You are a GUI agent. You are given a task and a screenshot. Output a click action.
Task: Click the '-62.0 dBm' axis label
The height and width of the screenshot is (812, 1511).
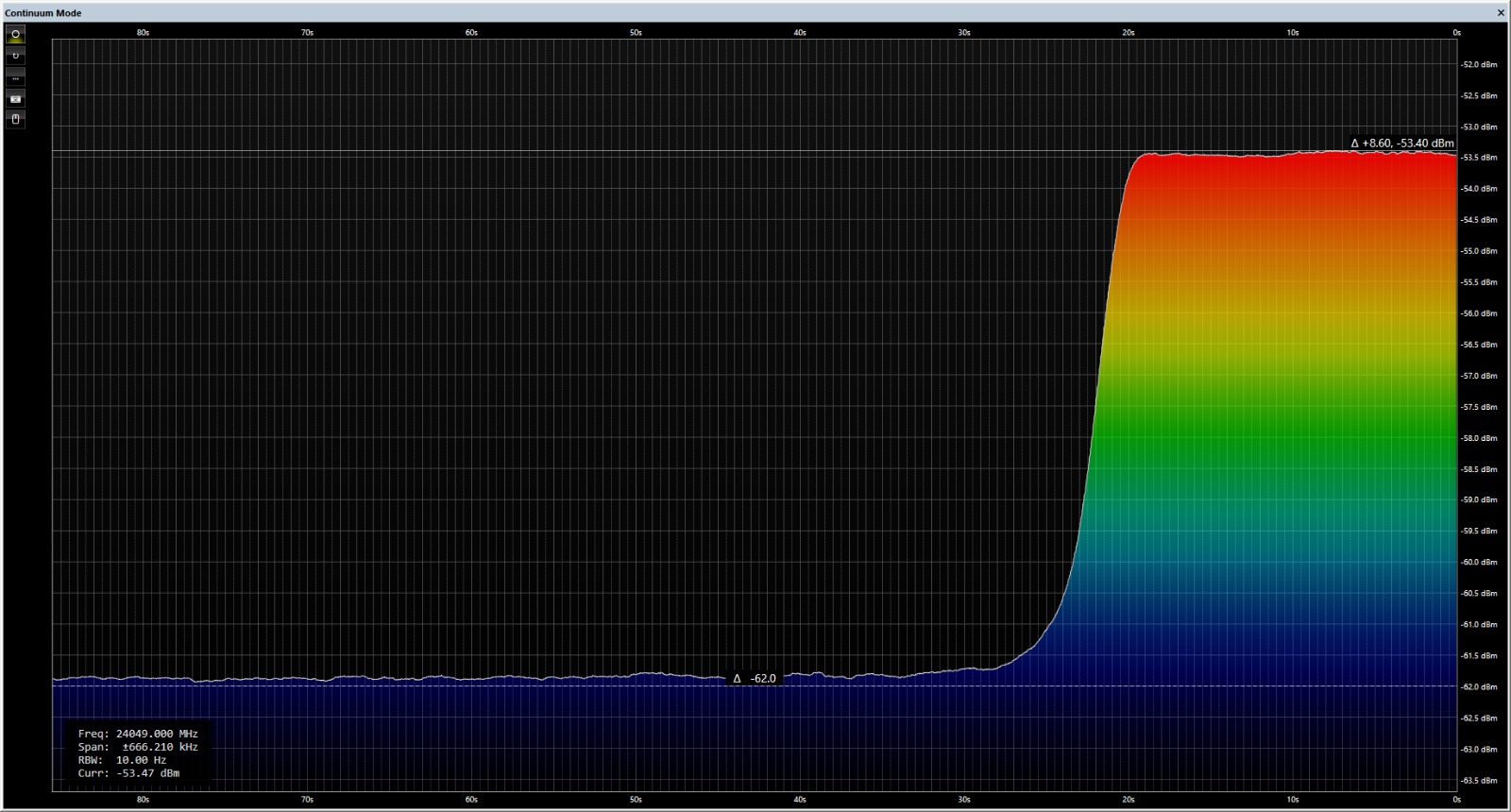point(1479,687)
